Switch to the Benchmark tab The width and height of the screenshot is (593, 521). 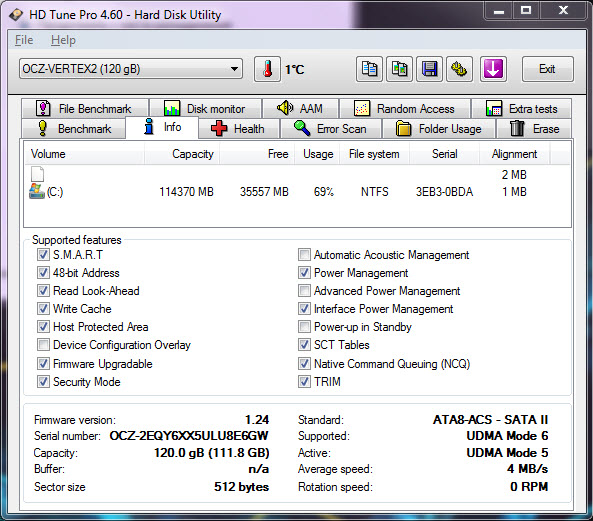pyautogui.click(x=74, y=129)
